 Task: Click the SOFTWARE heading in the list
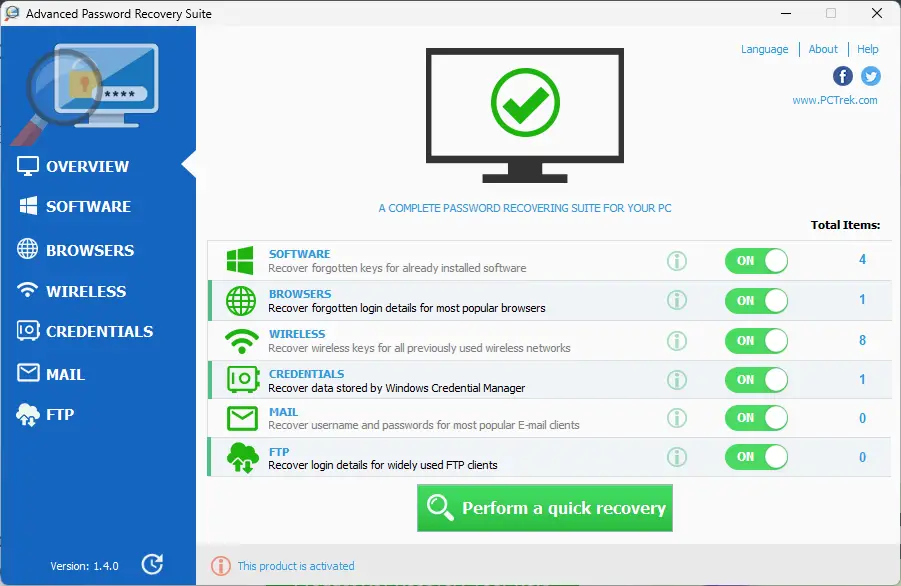(x=299, y=254)
